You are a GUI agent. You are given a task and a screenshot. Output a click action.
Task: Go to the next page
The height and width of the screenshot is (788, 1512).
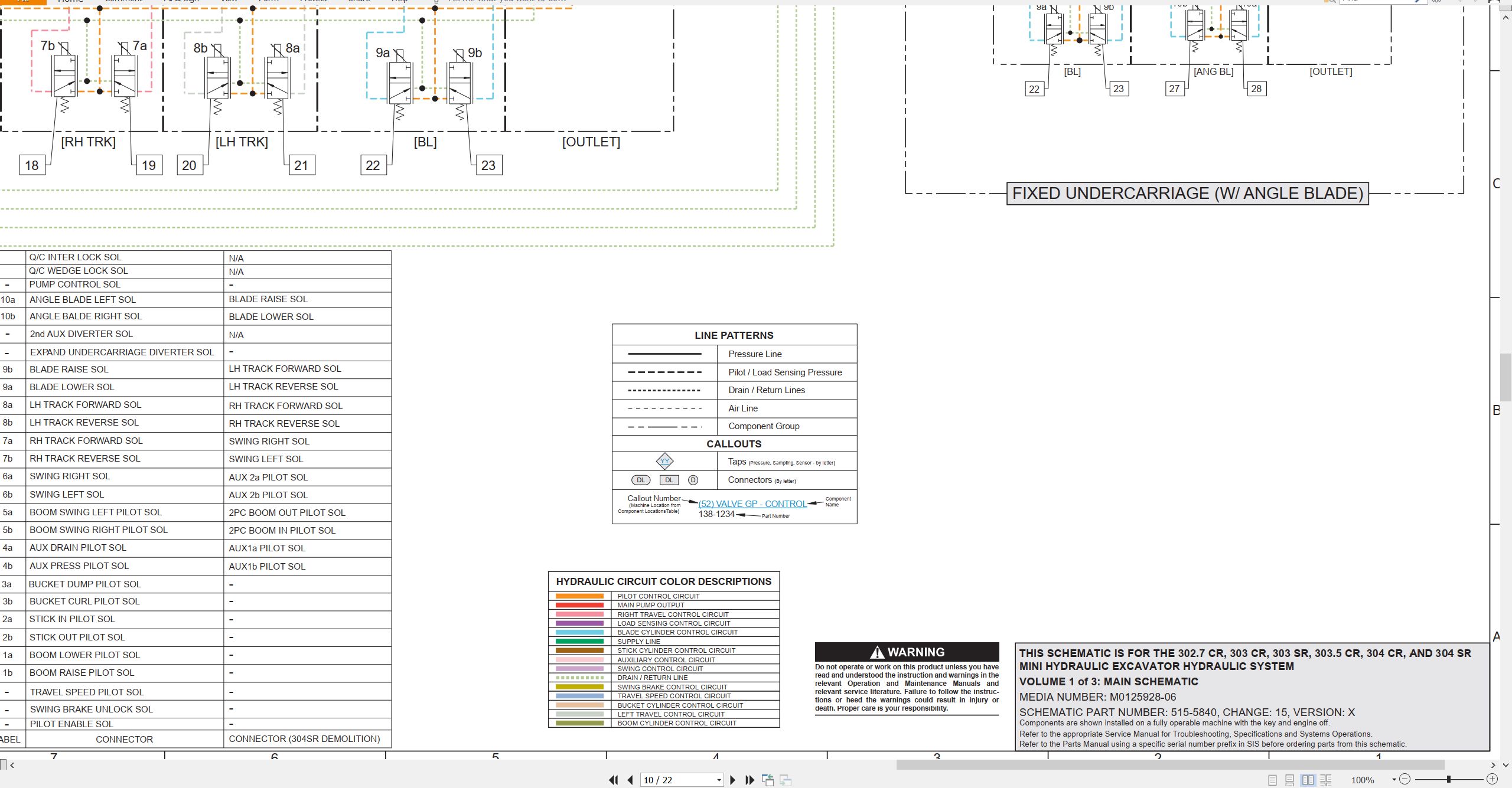click(x=733, y=780)
